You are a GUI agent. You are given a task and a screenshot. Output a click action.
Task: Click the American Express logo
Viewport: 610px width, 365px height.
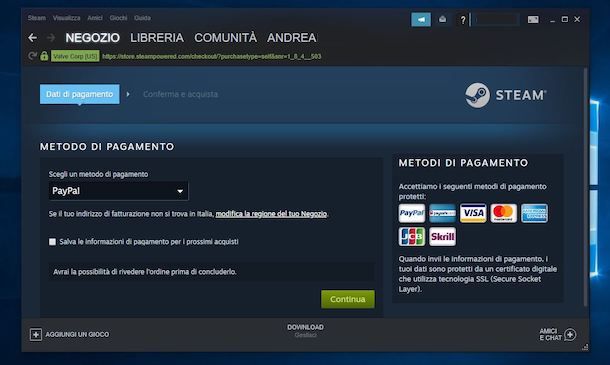pos(534,213)
